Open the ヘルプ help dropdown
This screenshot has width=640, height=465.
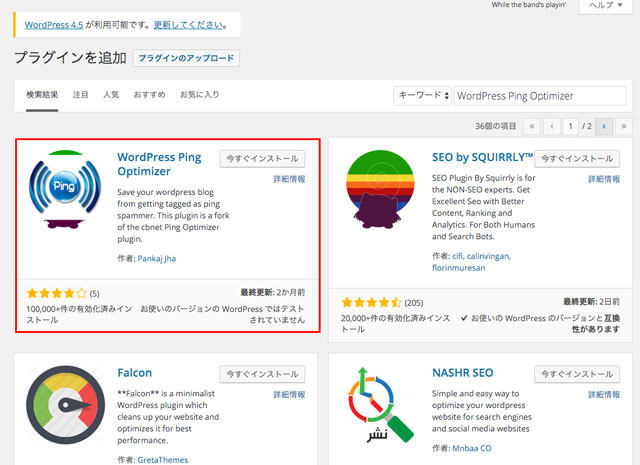pos(606,5)
